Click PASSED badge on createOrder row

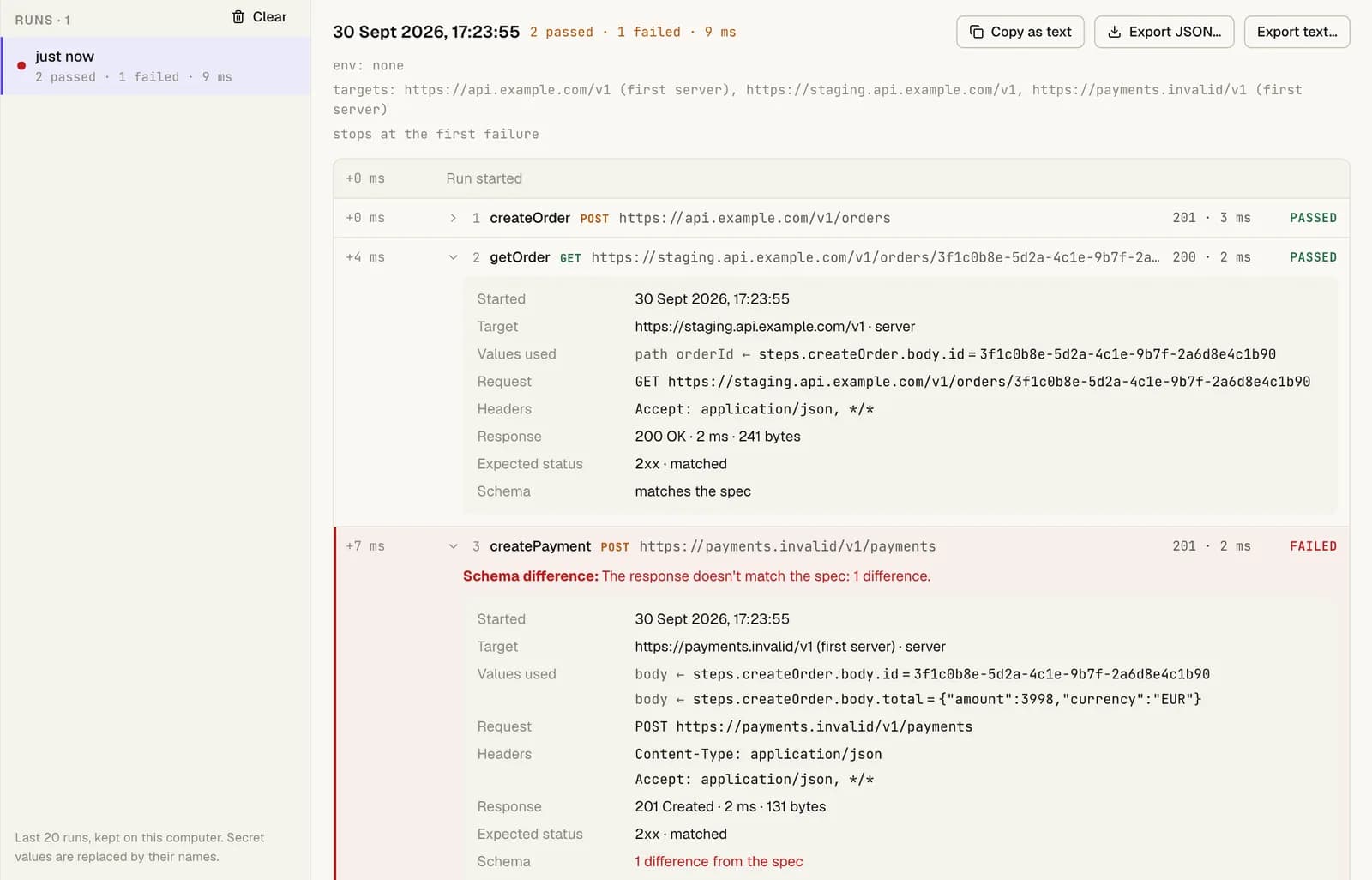(1313, 218)
